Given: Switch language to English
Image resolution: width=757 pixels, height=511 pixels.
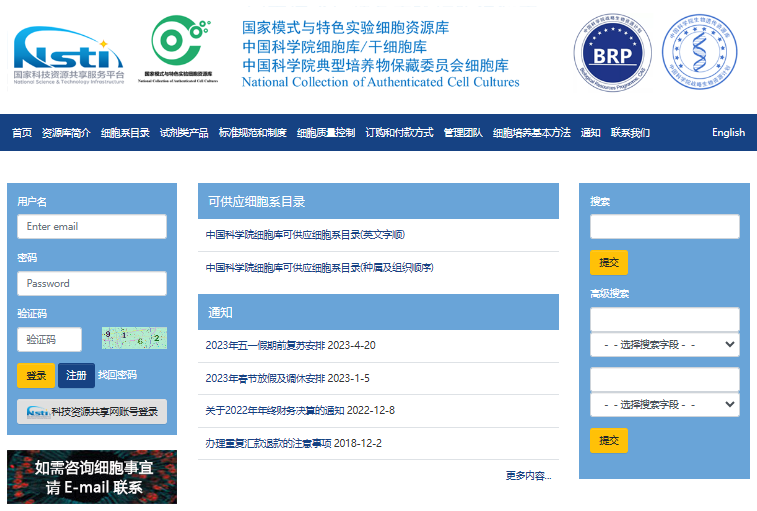Looking at the screenshot, I should (x=728, y=133).
